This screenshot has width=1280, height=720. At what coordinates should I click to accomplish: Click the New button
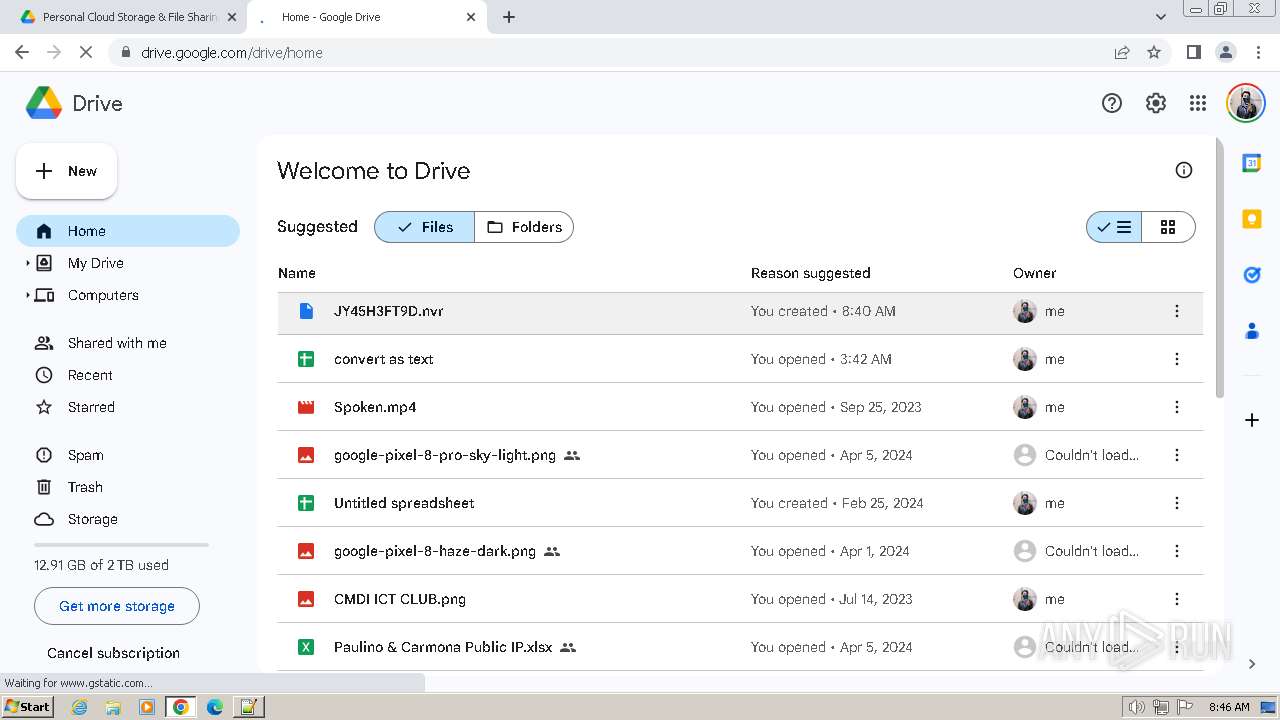coord(67,171)
